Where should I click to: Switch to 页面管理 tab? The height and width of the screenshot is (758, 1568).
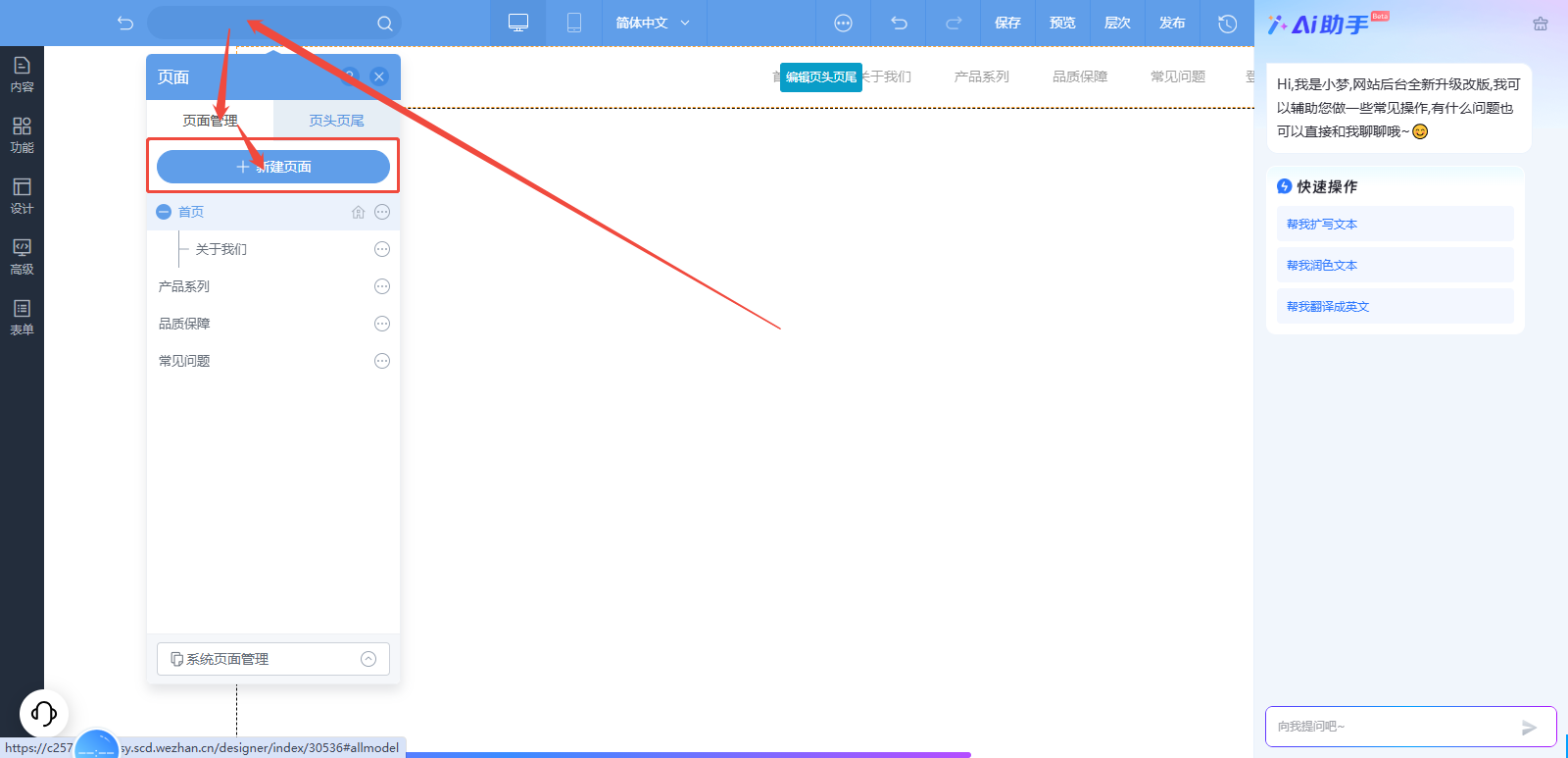tap(210, 121)
